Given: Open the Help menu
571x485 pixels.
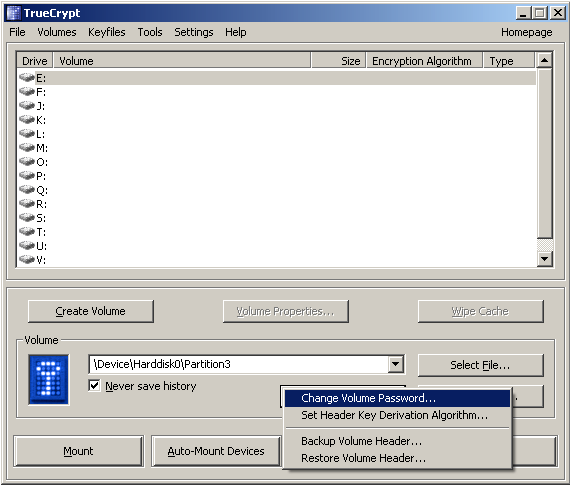Looking at the screenshot, I should tap(236, 32).
